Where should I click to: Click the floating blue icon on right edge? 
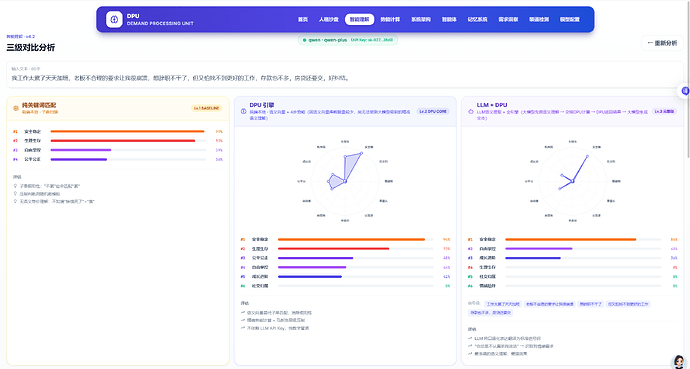684,91
